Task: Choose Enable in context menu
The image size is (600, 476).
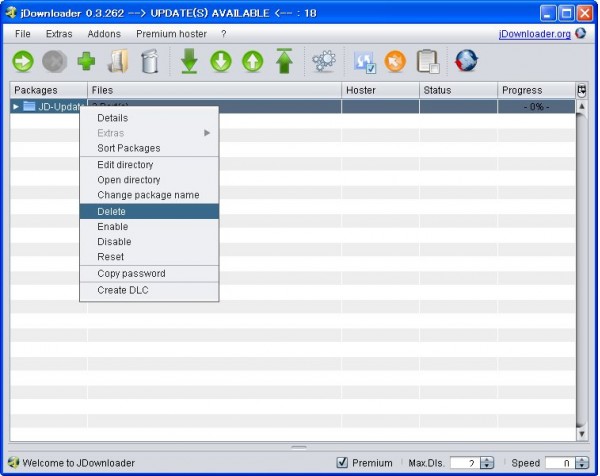Action: [x=149, y=227]
